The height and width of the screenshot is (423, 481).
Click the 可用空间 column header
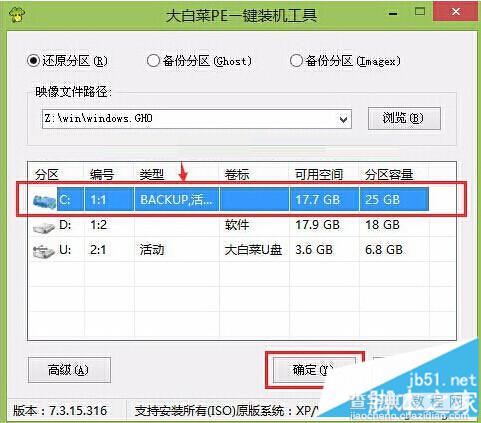click(x=319, y=174)
